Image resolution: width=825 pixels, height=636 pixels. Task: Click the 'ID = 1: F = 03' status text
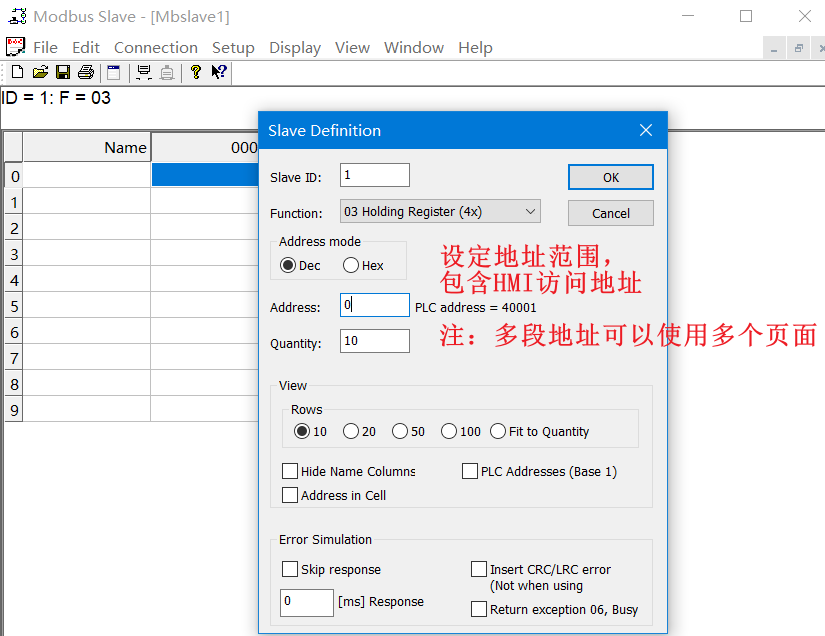(56, 98)
